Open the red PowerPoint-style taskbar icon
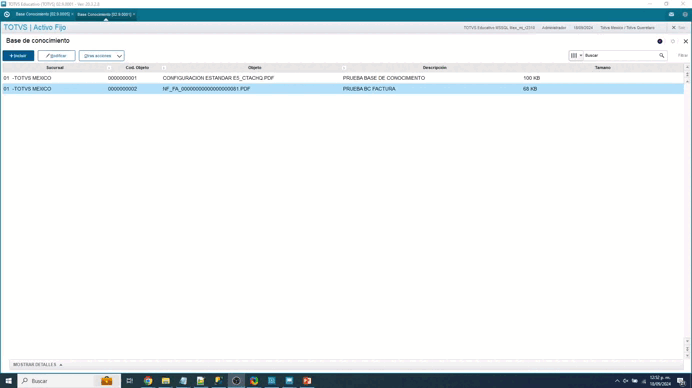Viewport: 692px width, 388px height. coord(307,380)
